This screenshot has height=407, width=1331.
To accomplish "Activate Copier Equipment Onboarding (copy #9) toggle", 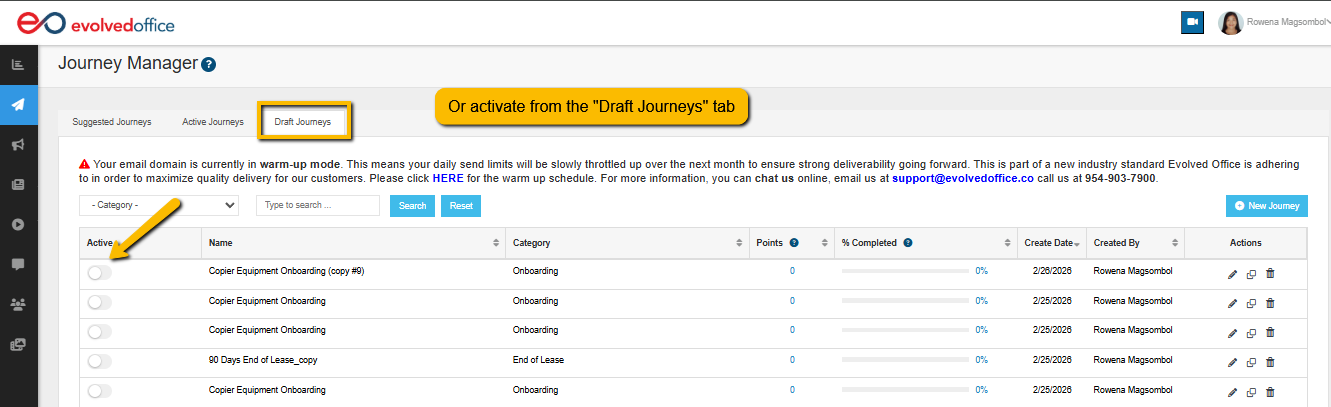I will tap(99, 272).
